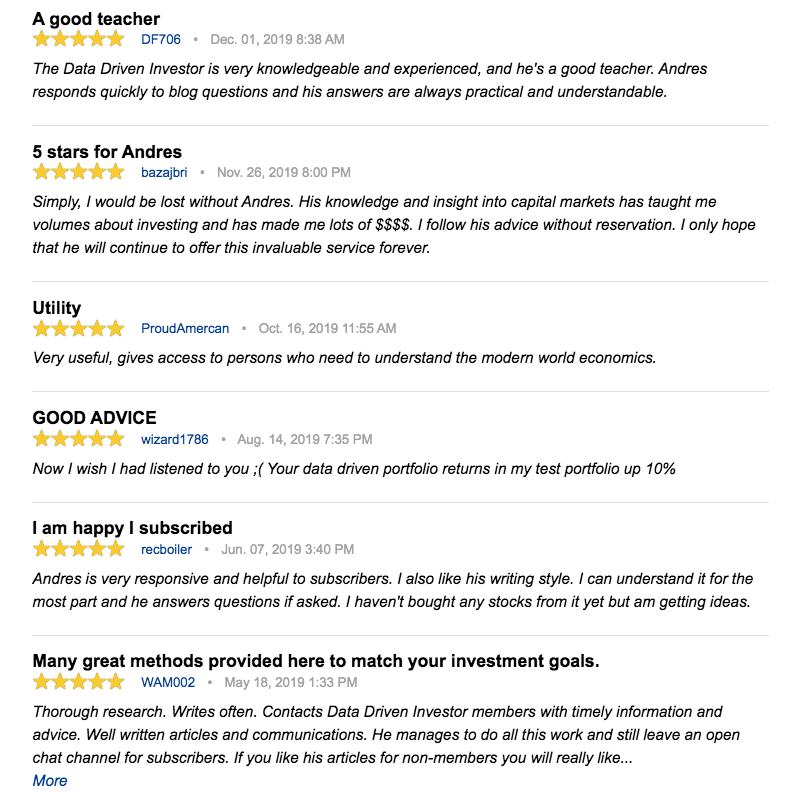This screenshot has height=792, width=791.
Task: Click star rating on 'Many great methods' review
Action: [x=78, y=682]
